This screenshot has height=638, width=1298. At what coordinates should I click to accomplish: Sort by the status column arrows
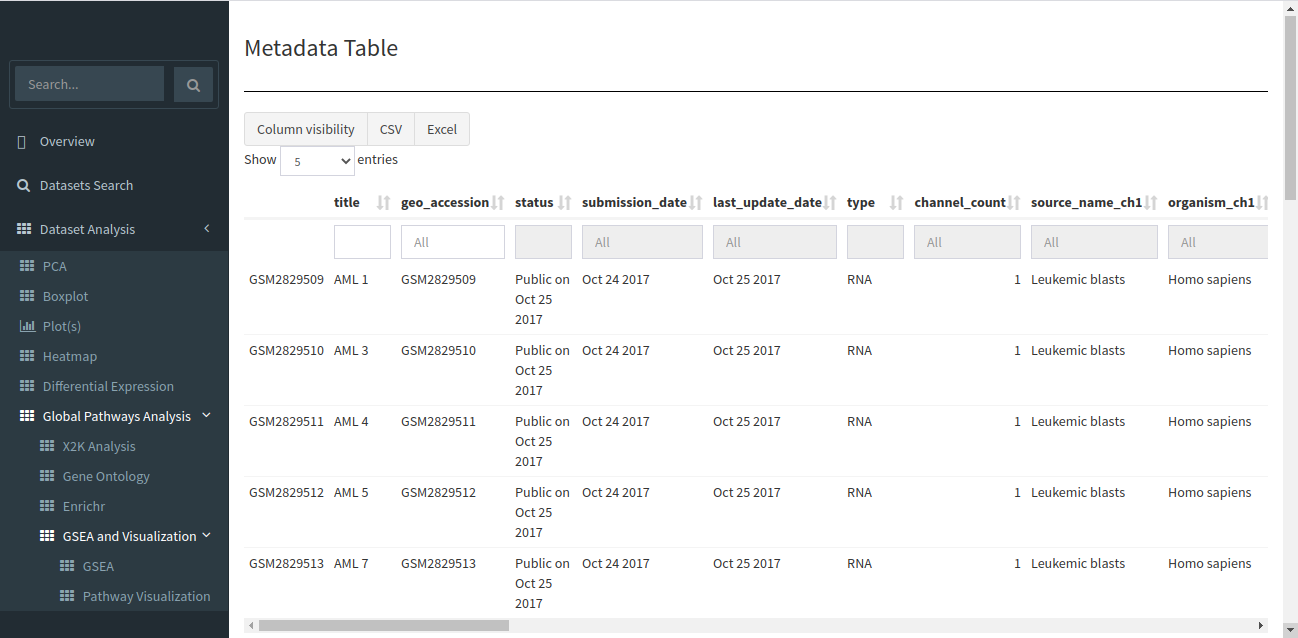pos(565,203)
